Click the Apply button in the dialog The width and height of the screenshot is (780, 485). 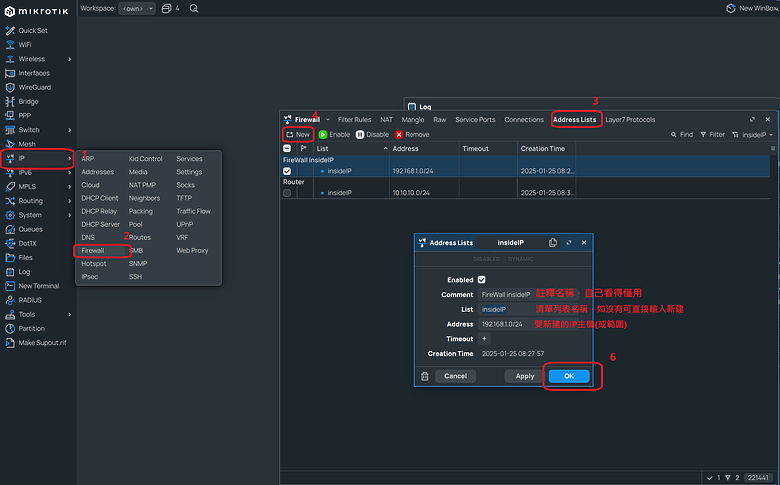coord(525,377)
